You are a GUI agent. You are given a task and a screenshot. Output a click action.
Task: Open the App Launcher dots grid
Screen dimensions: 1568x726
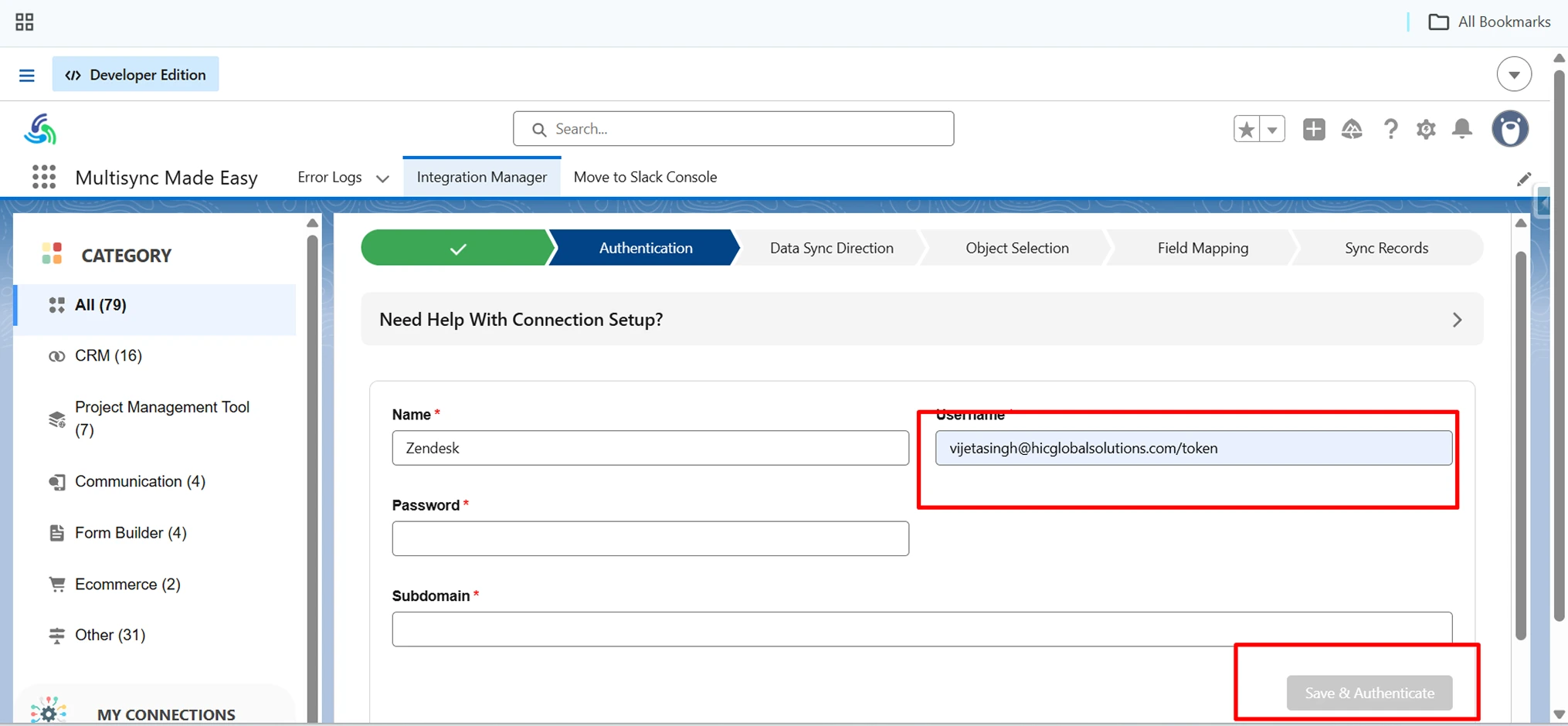tap(44, 177)
